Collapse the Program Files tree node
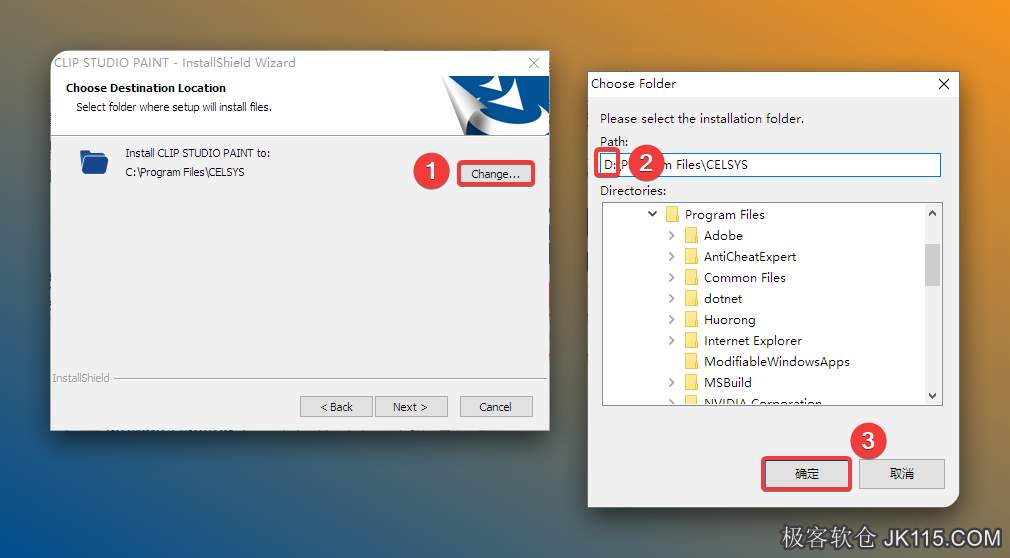 tap(653, 214)
